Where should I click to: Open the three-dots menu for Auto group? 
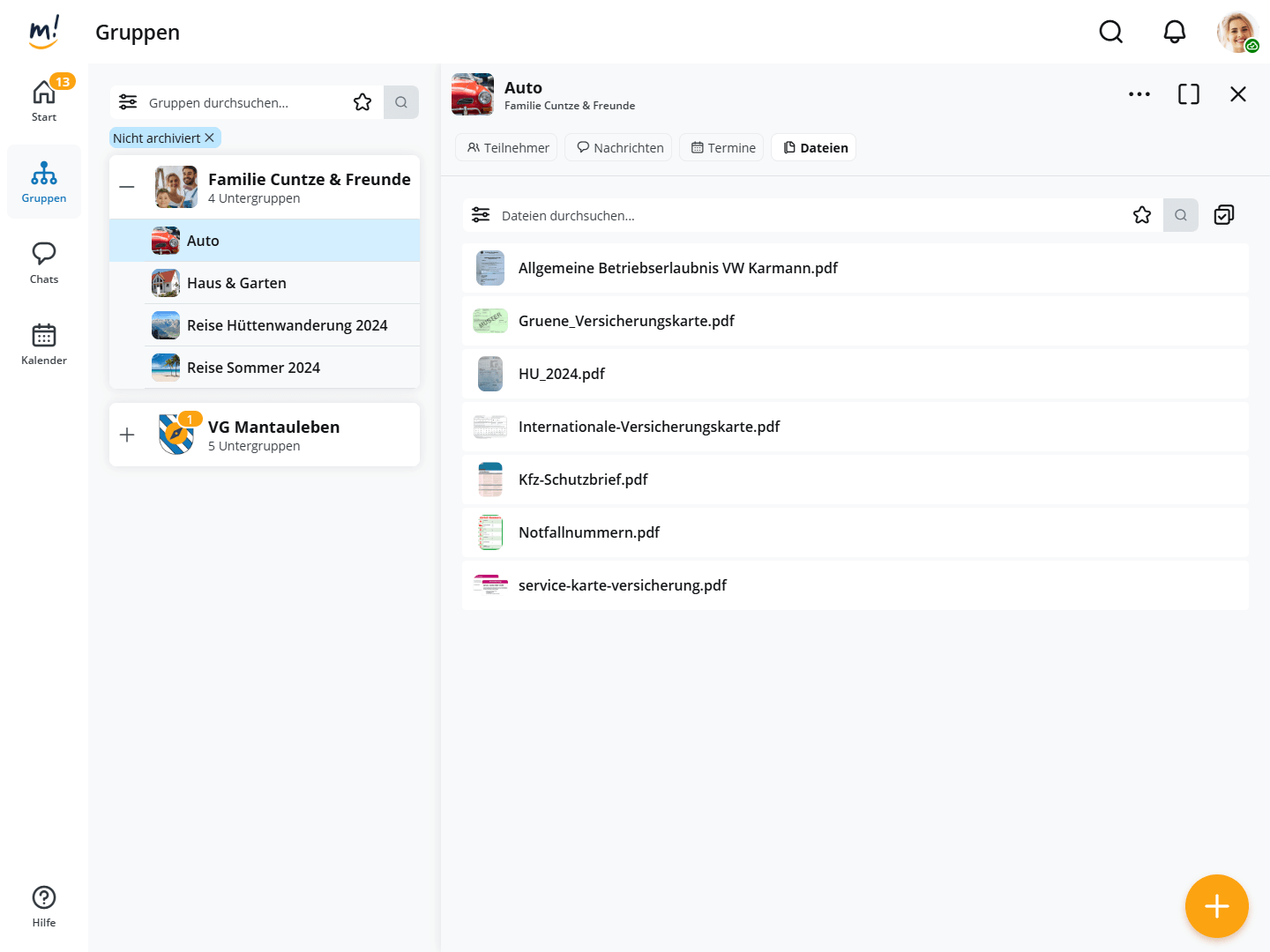click(x=1139, y=94)
